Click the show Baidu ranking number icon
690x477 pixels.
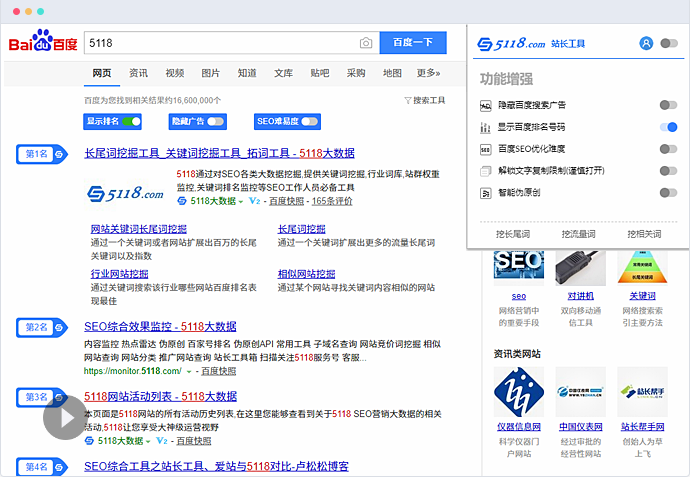coord(485,127)
